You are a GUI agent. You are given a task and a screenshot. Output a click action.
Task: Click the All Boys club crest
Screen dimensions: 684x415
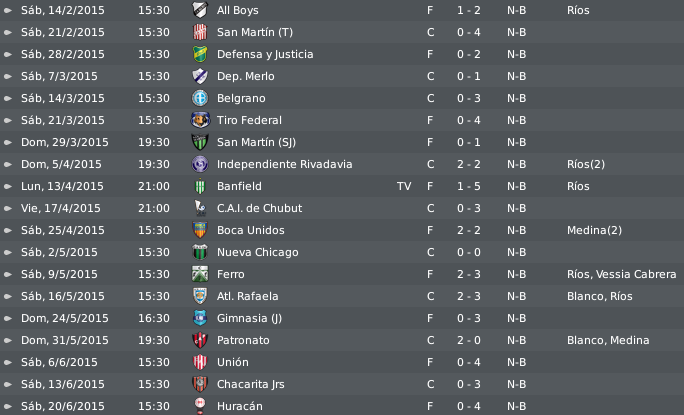(x=200, y=10)
